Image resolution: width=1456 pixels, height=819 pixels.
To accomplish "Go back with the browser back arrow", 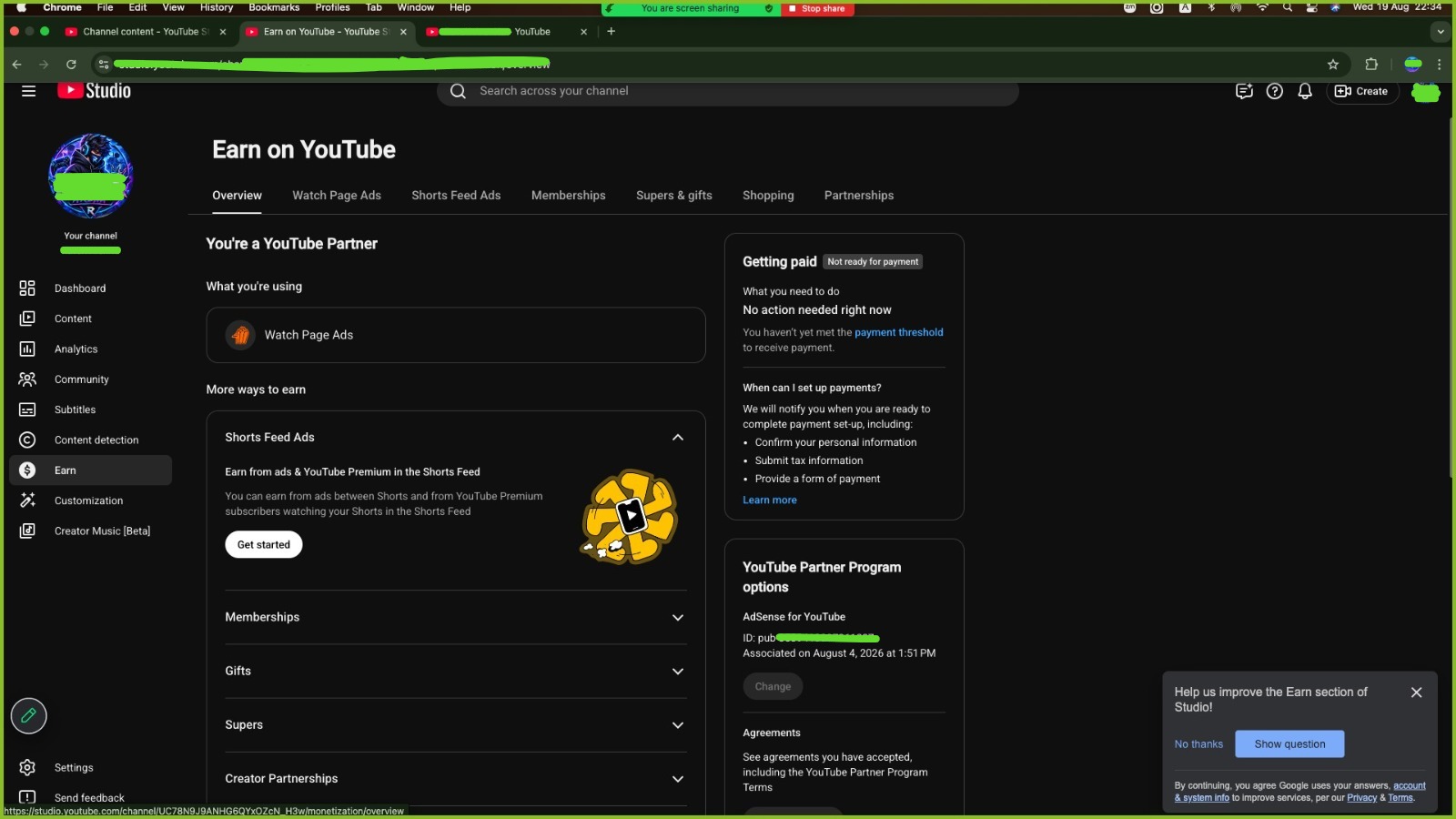I will click(16, 65).
